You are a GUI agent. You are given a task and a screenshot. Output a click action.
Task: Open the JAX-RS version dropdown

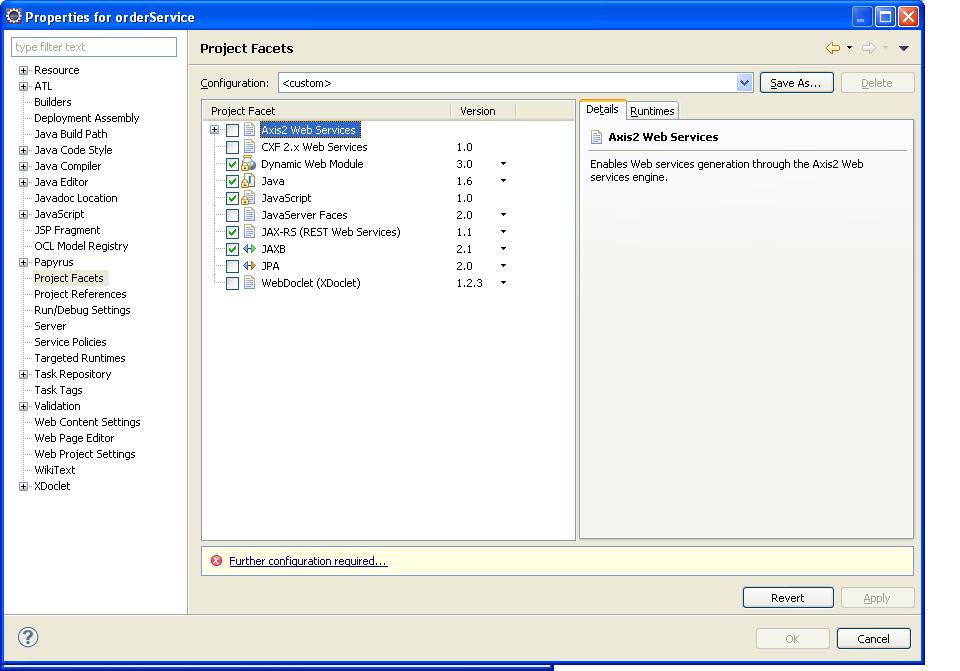[x=503, y=232]
